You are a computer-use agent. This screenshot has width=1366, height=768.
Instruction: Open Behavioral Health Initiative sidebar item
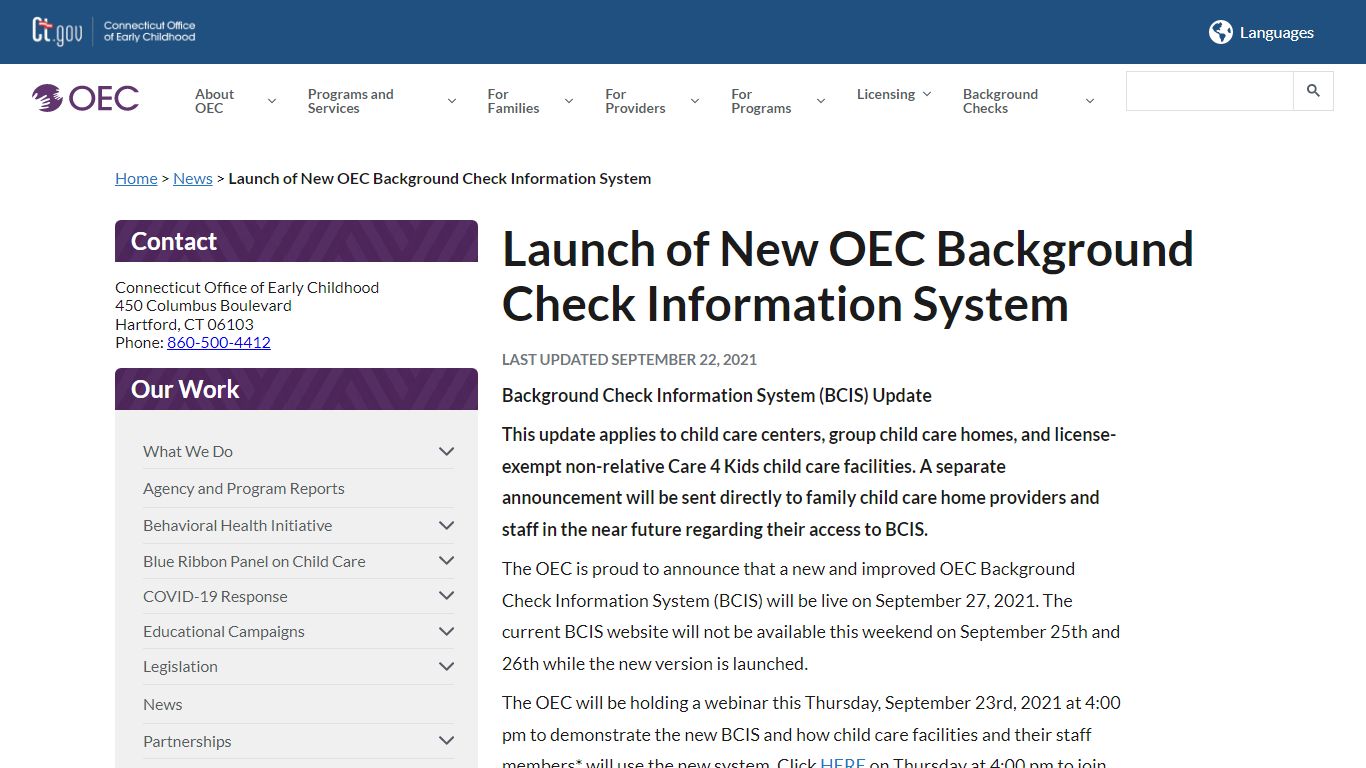(x=238, y=525)
